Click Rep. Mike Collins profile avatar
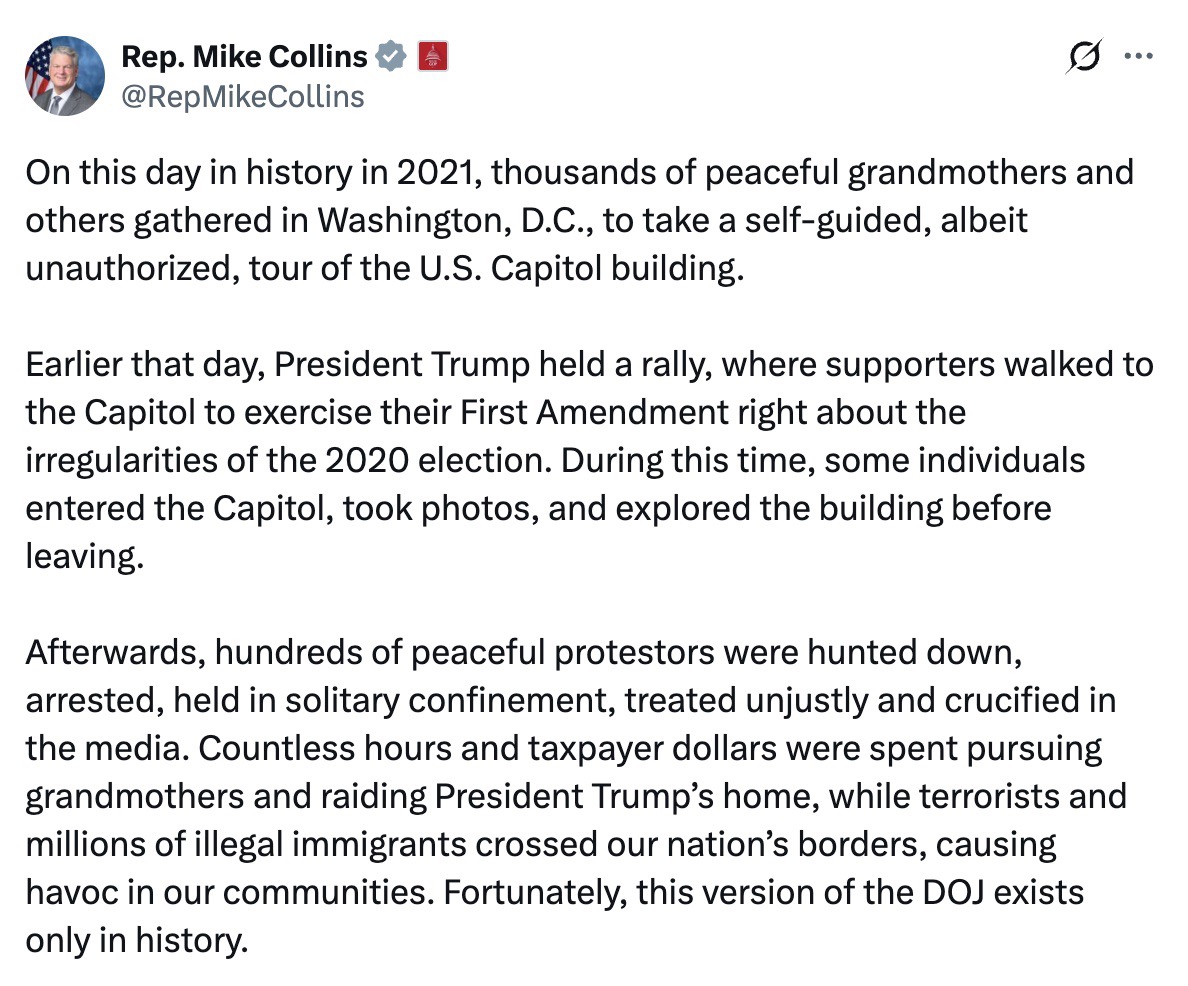Viewport: 1188px width, 986px height. [65, 76]
